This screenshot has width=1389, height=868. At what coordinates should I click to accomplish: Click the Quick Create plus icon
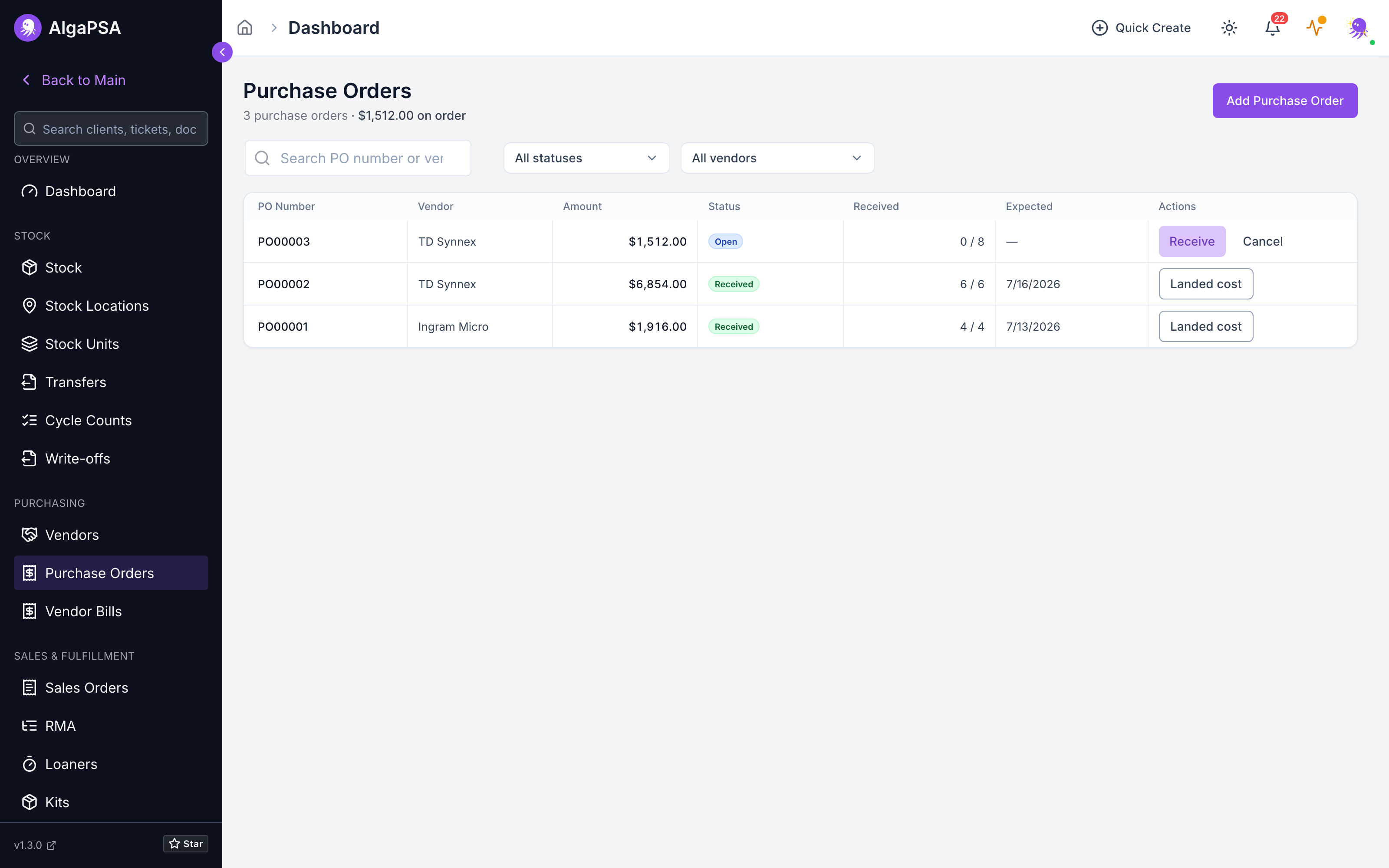[x=1099, y=27]
